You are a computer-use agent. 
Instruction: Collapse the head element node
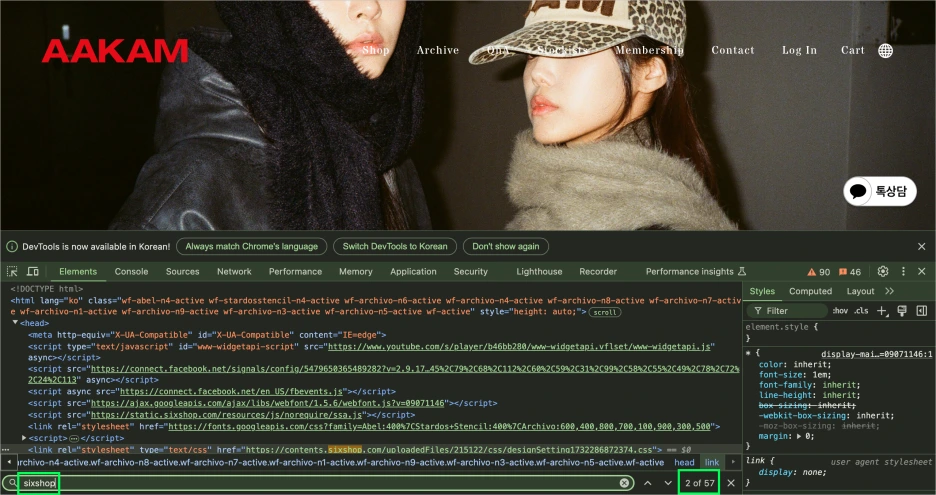[15, 323]
